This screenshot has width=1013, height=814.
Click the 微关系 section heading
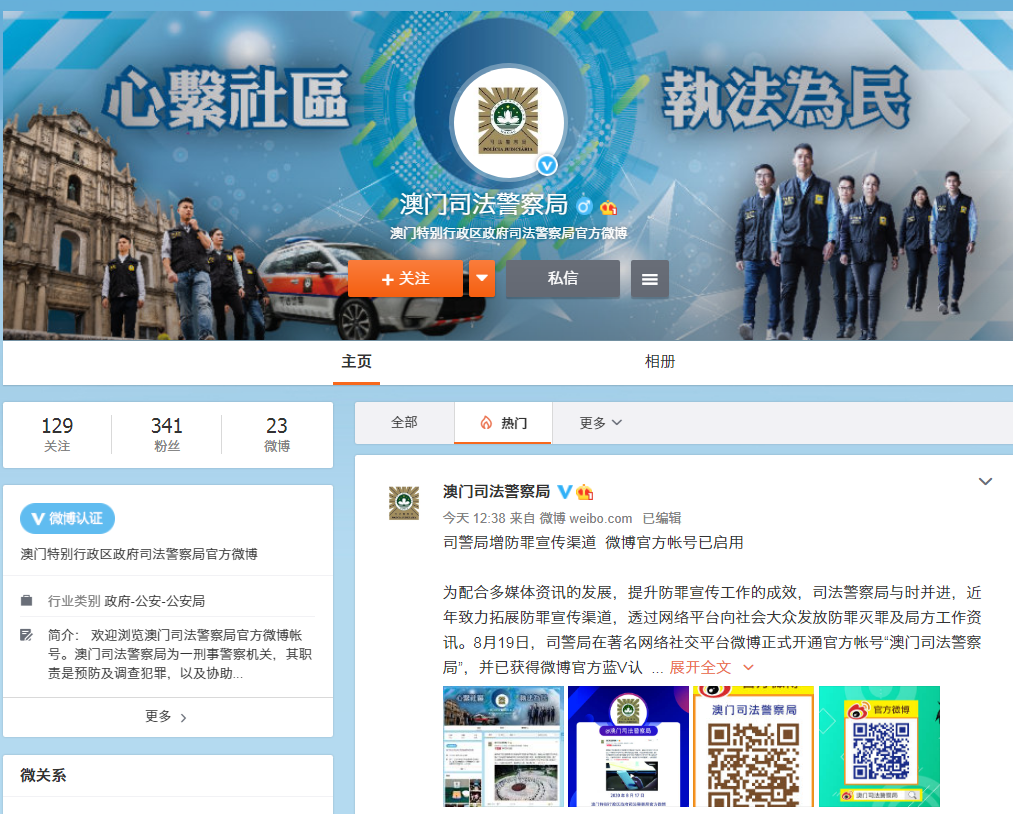43,775
